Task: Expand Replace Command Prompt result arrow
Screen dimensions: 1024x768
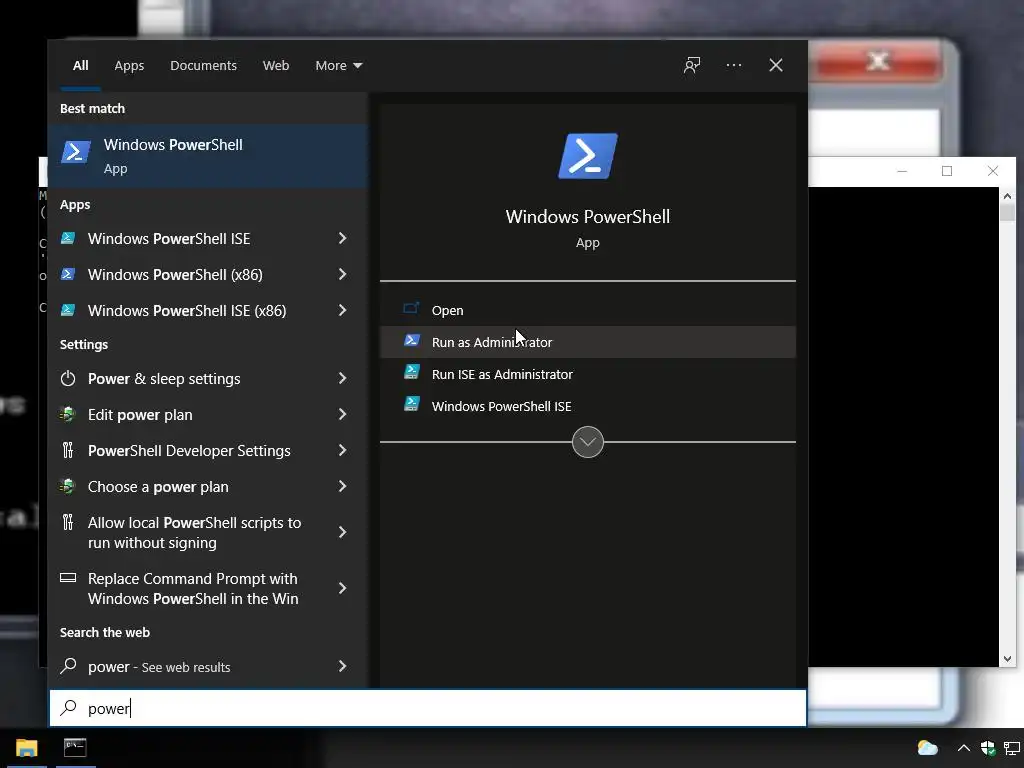Action: [342, 588]
